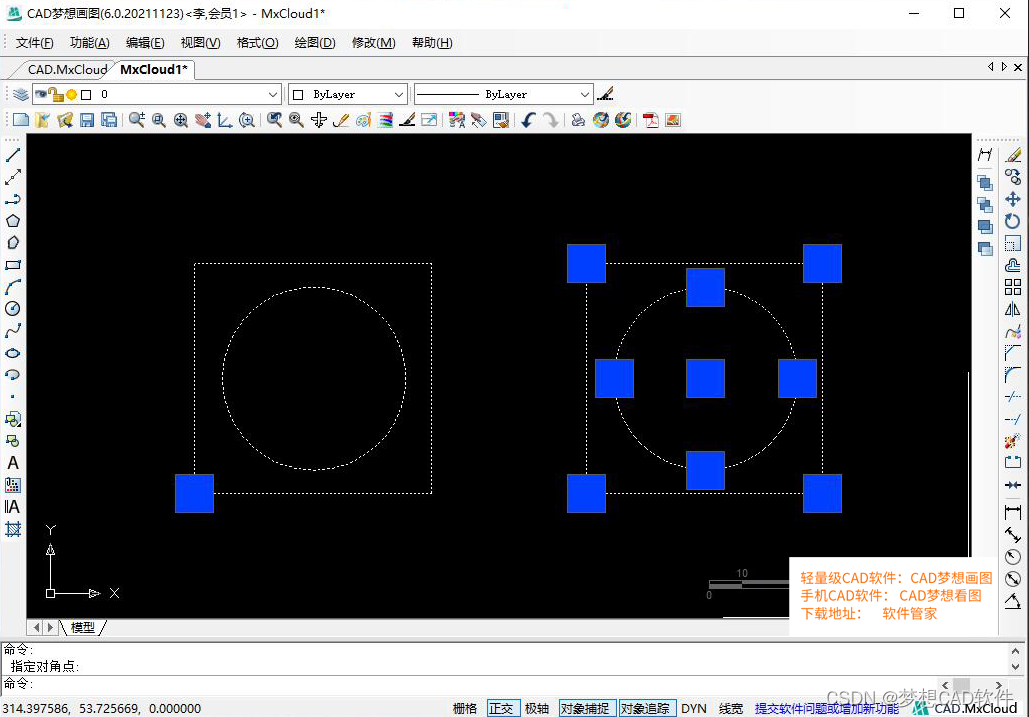Viewport: 1029px width, 717px height.
Task: Expand the ByLayer linetype dropdown
Action: coord(585,94)
